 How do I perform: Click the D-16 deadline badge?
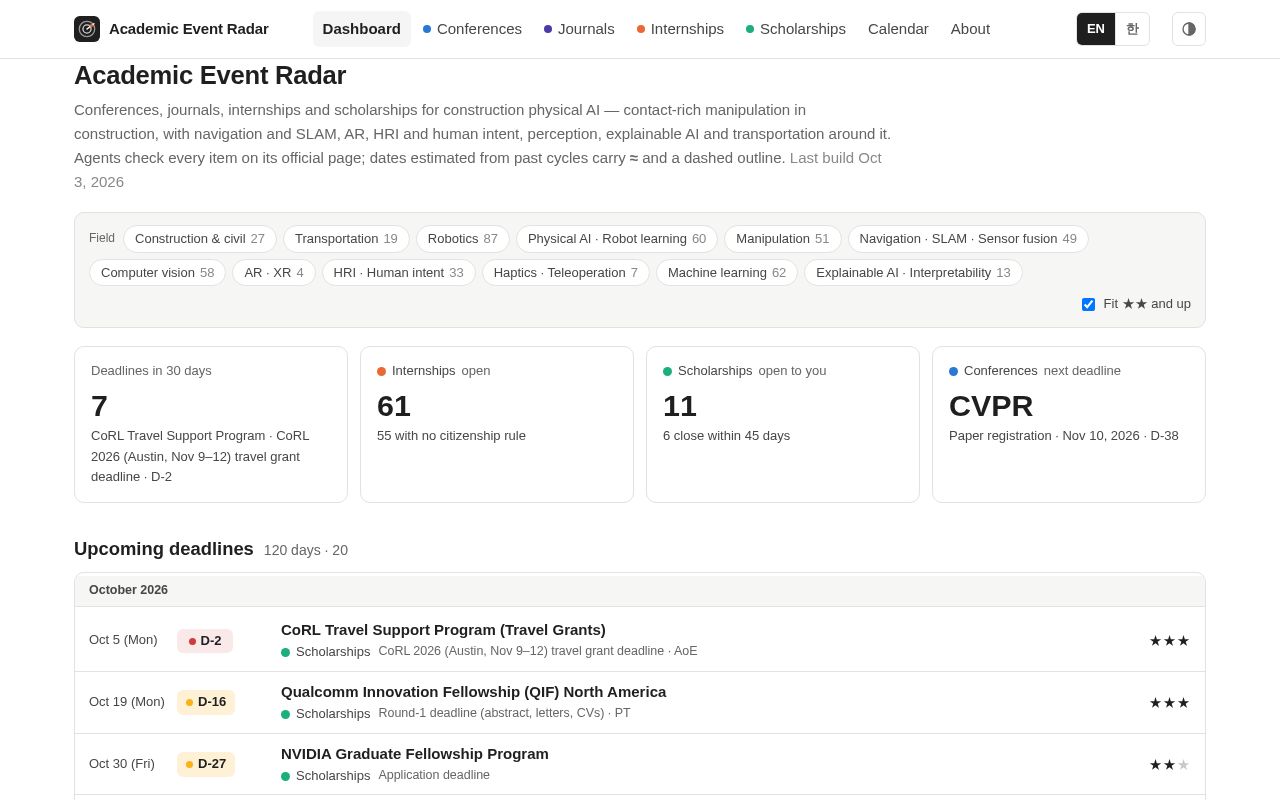coord(206,702)
